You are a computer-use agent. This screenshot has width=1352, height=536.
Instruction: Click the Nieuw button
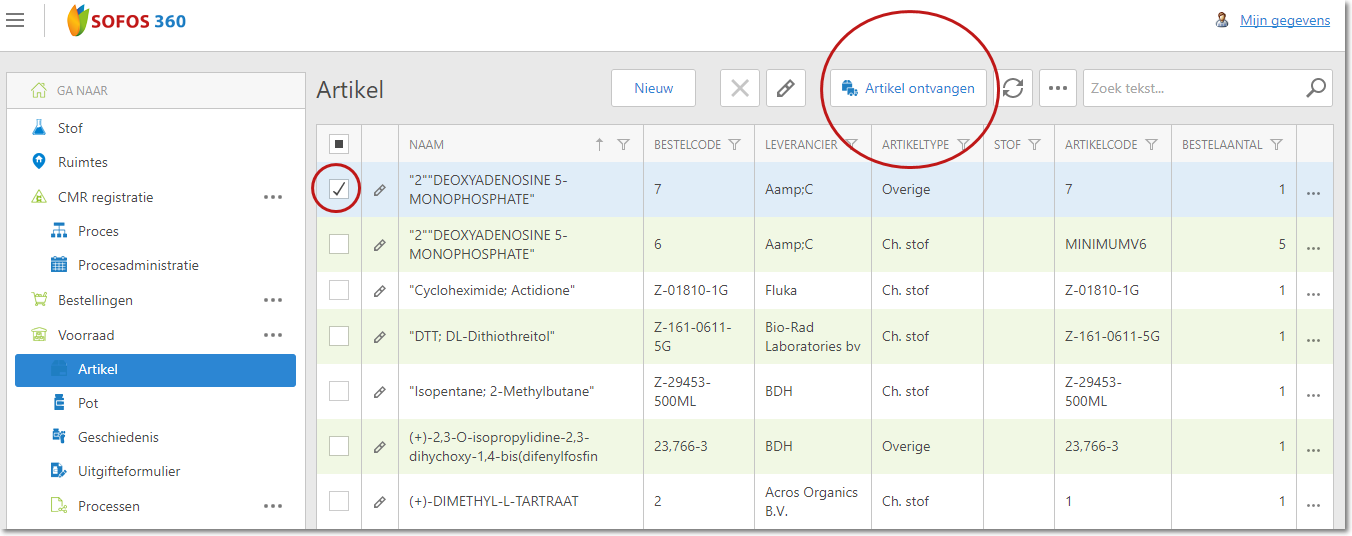pos(653,88)
